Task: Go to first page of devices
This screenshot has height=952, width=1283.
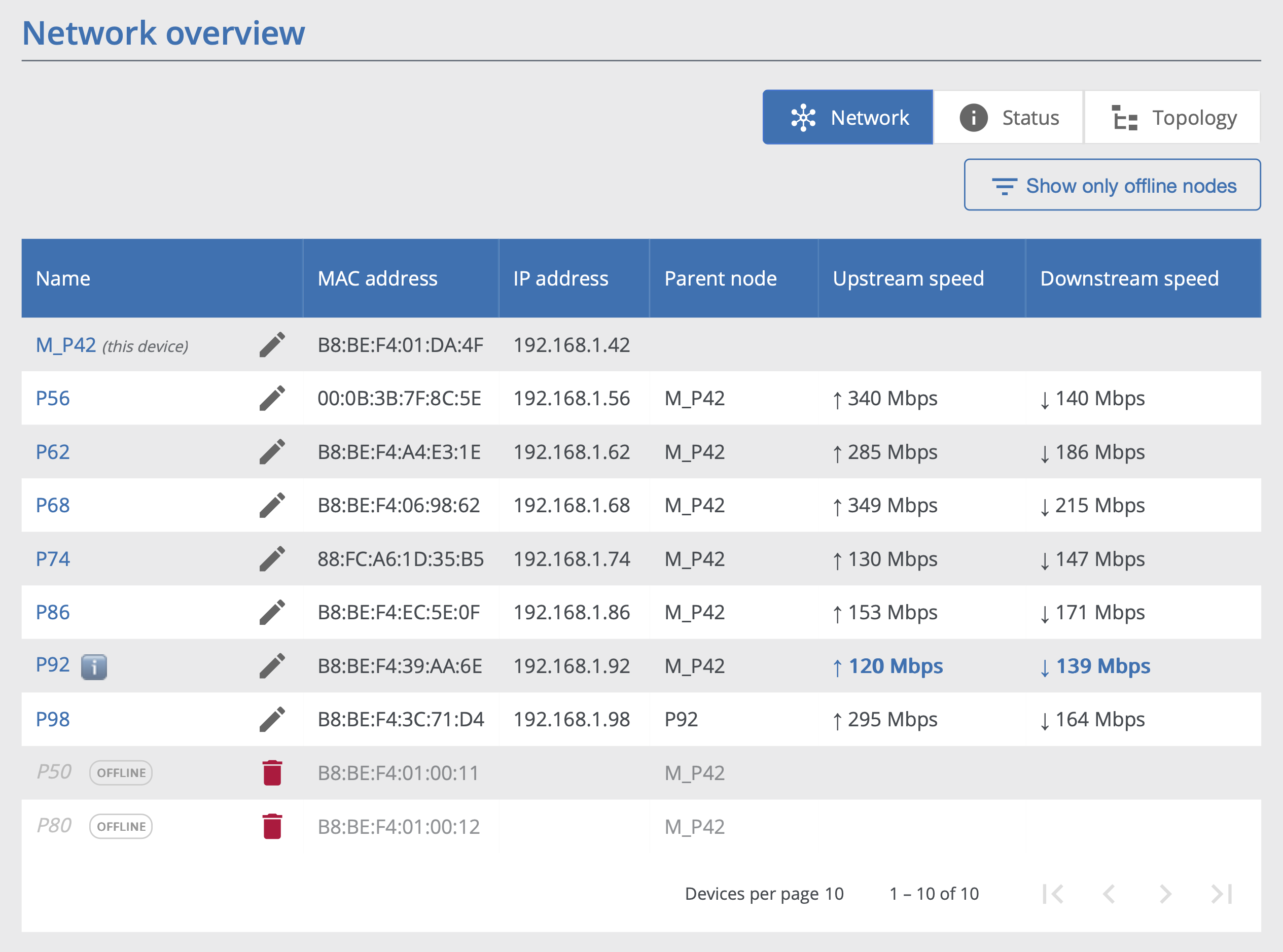Action: pyautogui.click(x=1053, y=894)
